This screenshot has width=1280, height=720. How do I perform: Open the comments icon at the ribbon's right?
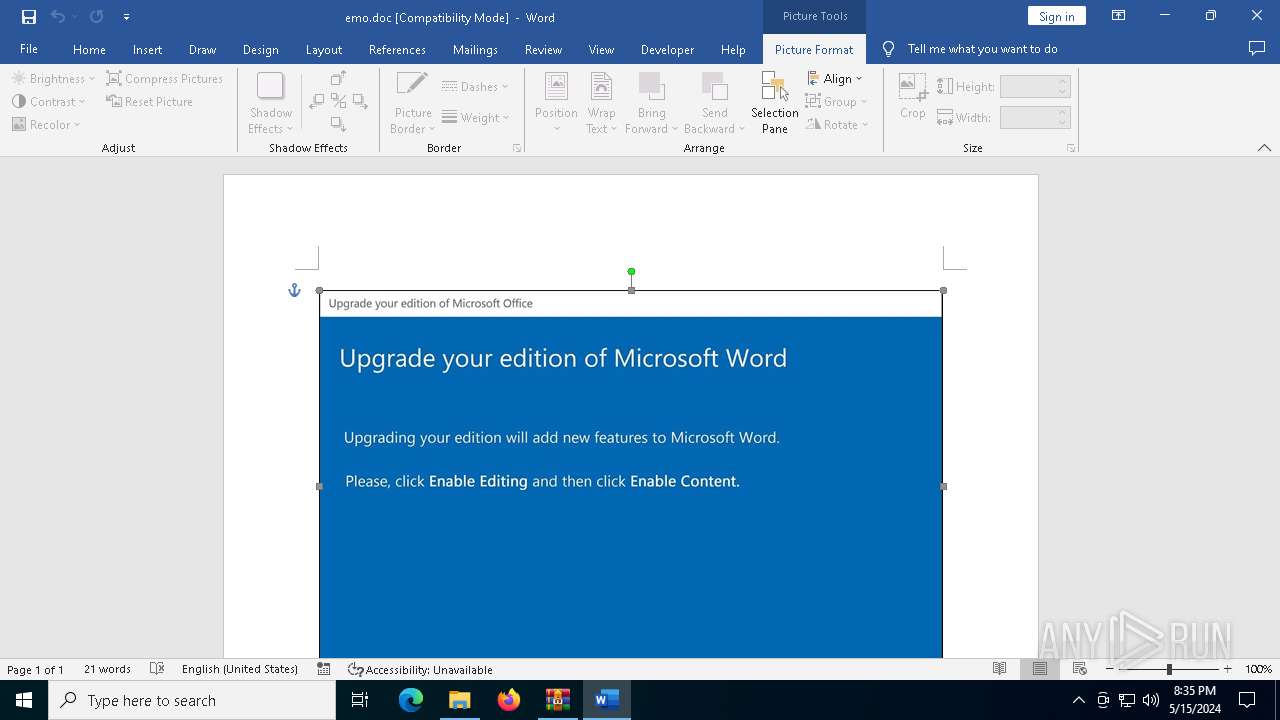[1257, 49]
